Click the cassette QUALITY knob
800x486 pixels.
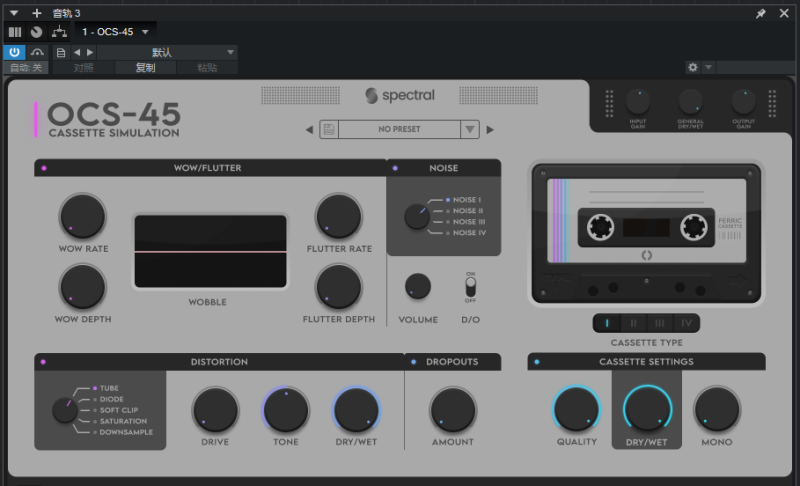pyautogui.click(x=577, y=410)
